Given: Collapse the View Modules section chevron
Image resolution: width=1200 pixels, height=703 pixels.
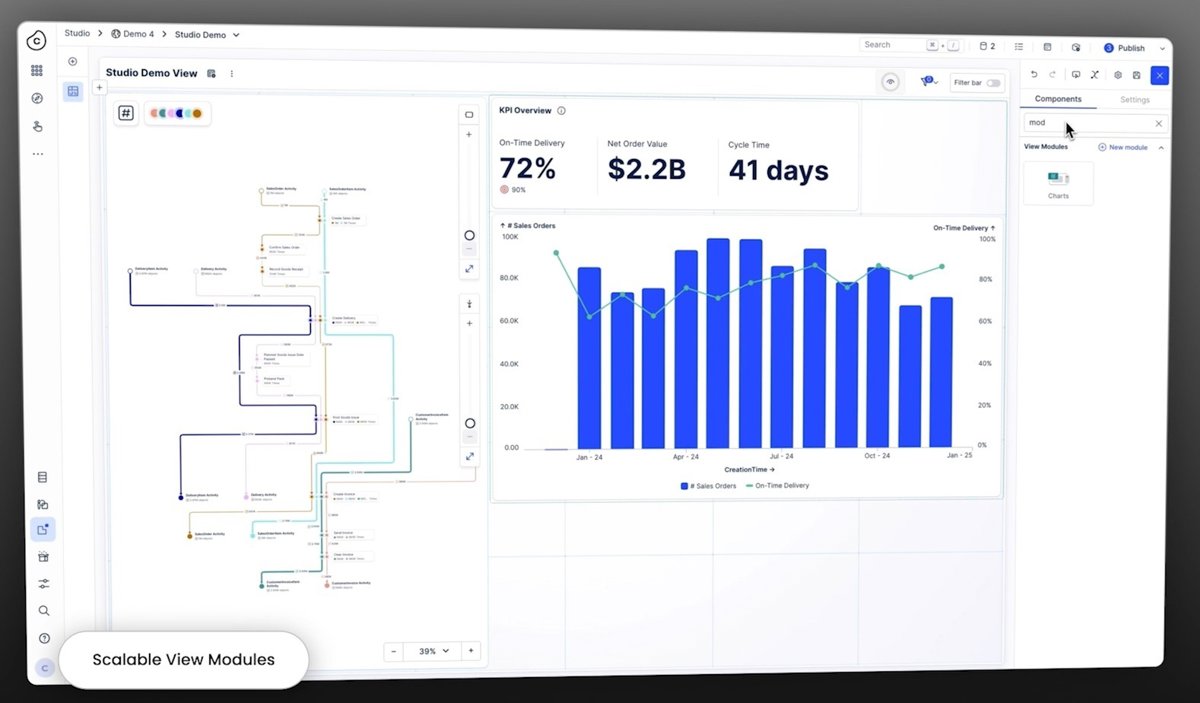Looking at the screenshot, I should coord(1161,147).
